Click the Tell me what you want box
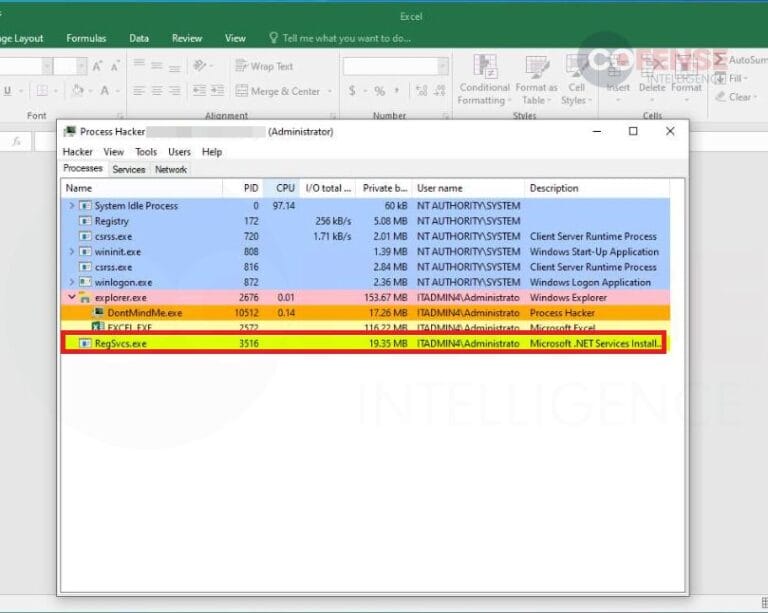 [346, 38]
